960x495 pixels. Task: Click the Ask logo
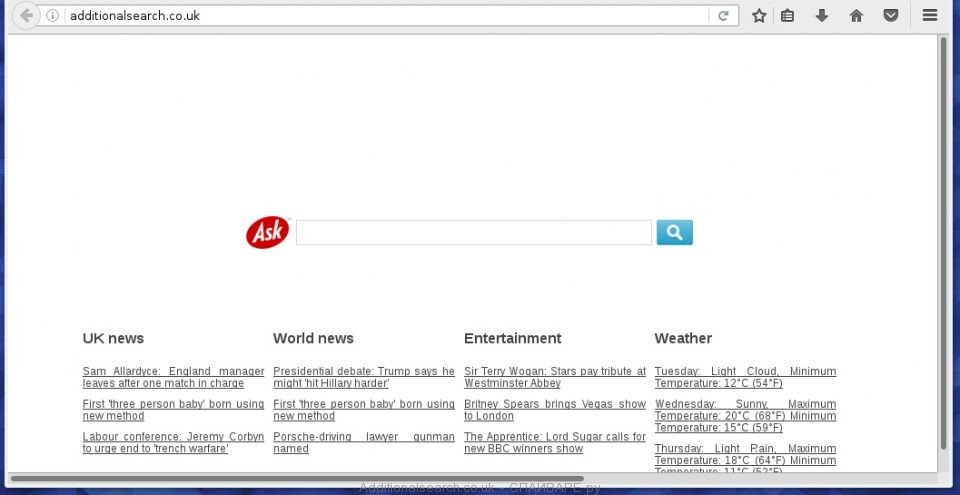tap(267, 233)
